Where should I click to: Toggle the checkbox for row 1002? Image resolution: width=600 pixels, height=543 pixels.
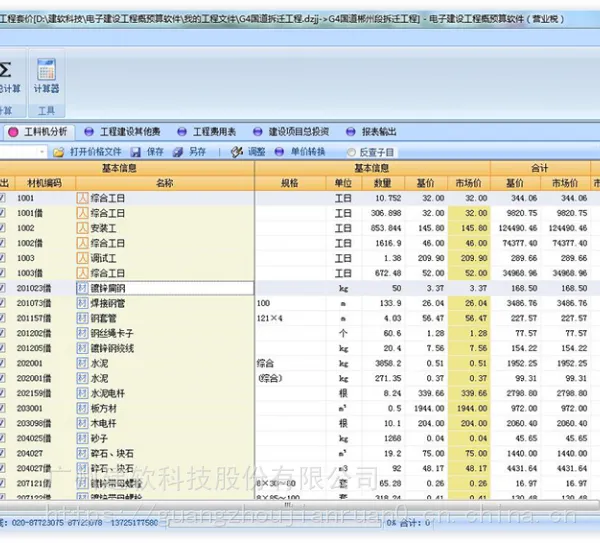[x=2, y=228]
